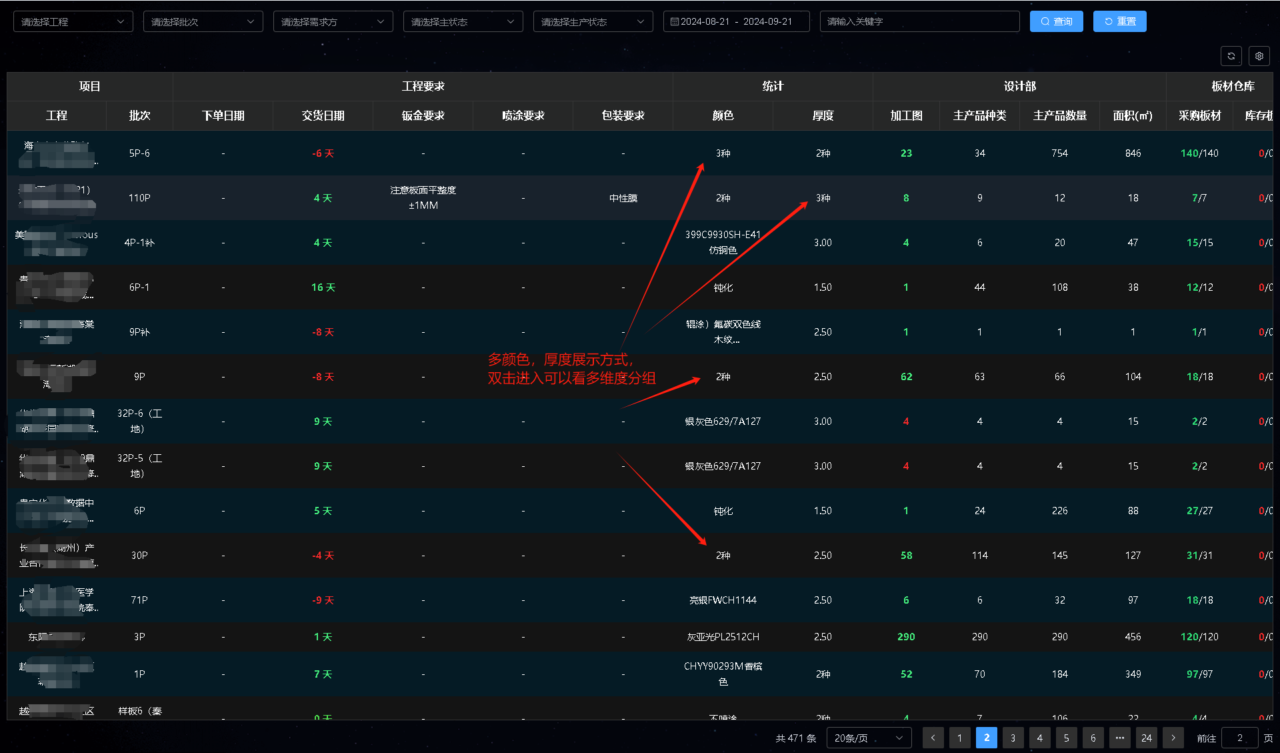Open the 请选择批次 dropdown

(203, 21)
